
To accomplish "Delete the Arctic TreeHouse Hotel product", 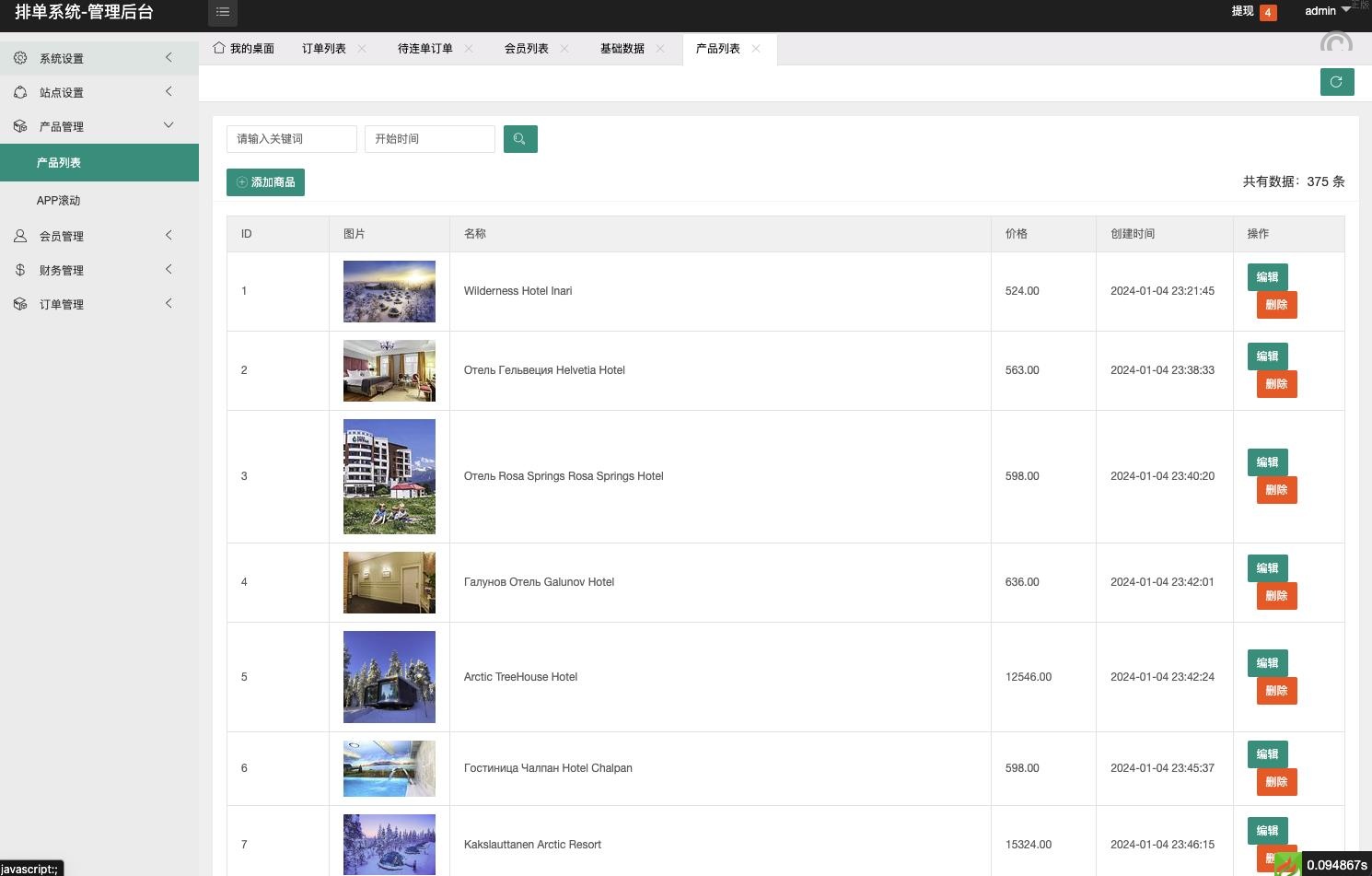I will coord(1276,691).
